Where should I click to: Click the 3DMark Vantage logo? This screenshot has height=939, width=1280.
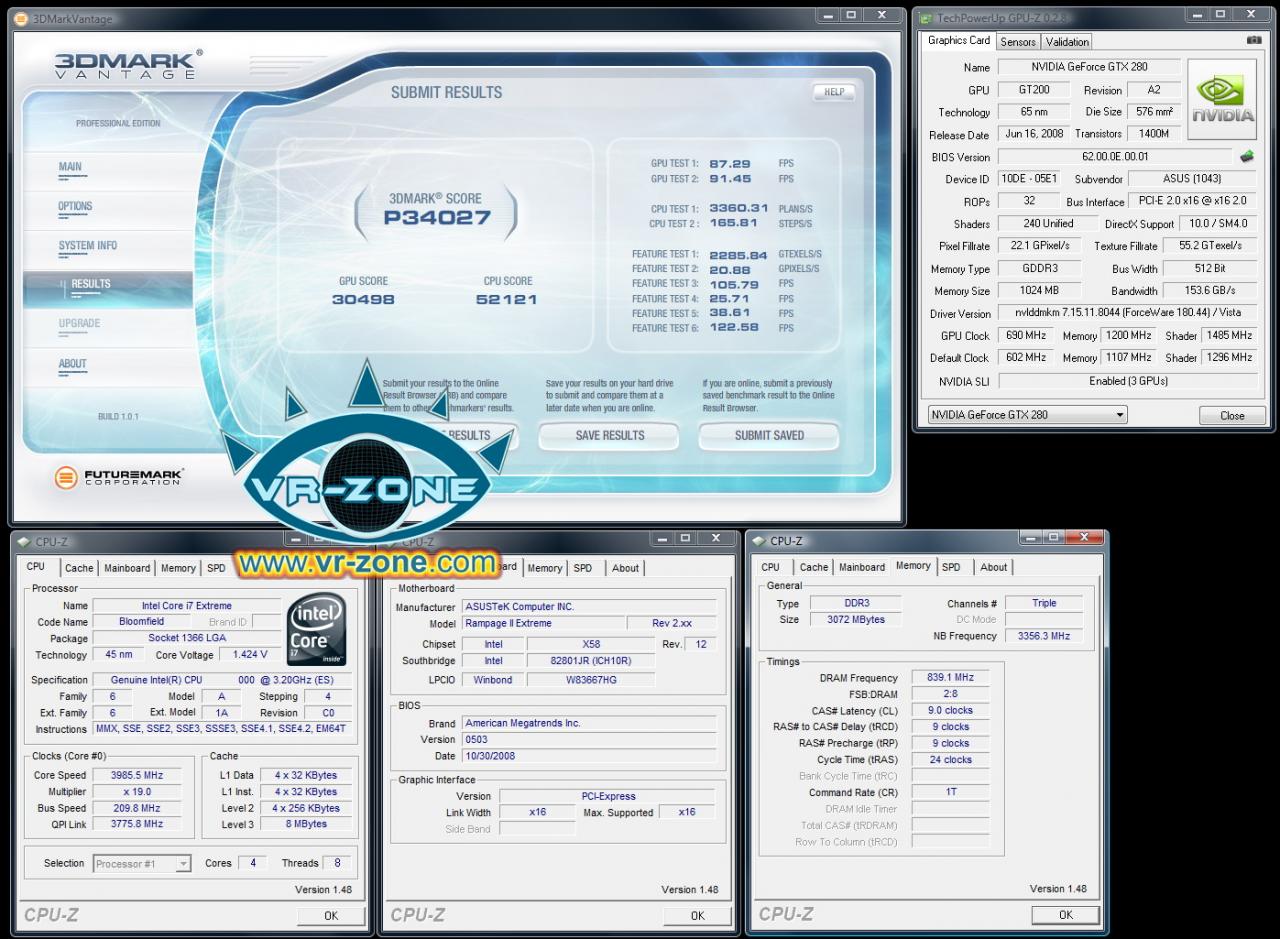[x=128, y=65]
